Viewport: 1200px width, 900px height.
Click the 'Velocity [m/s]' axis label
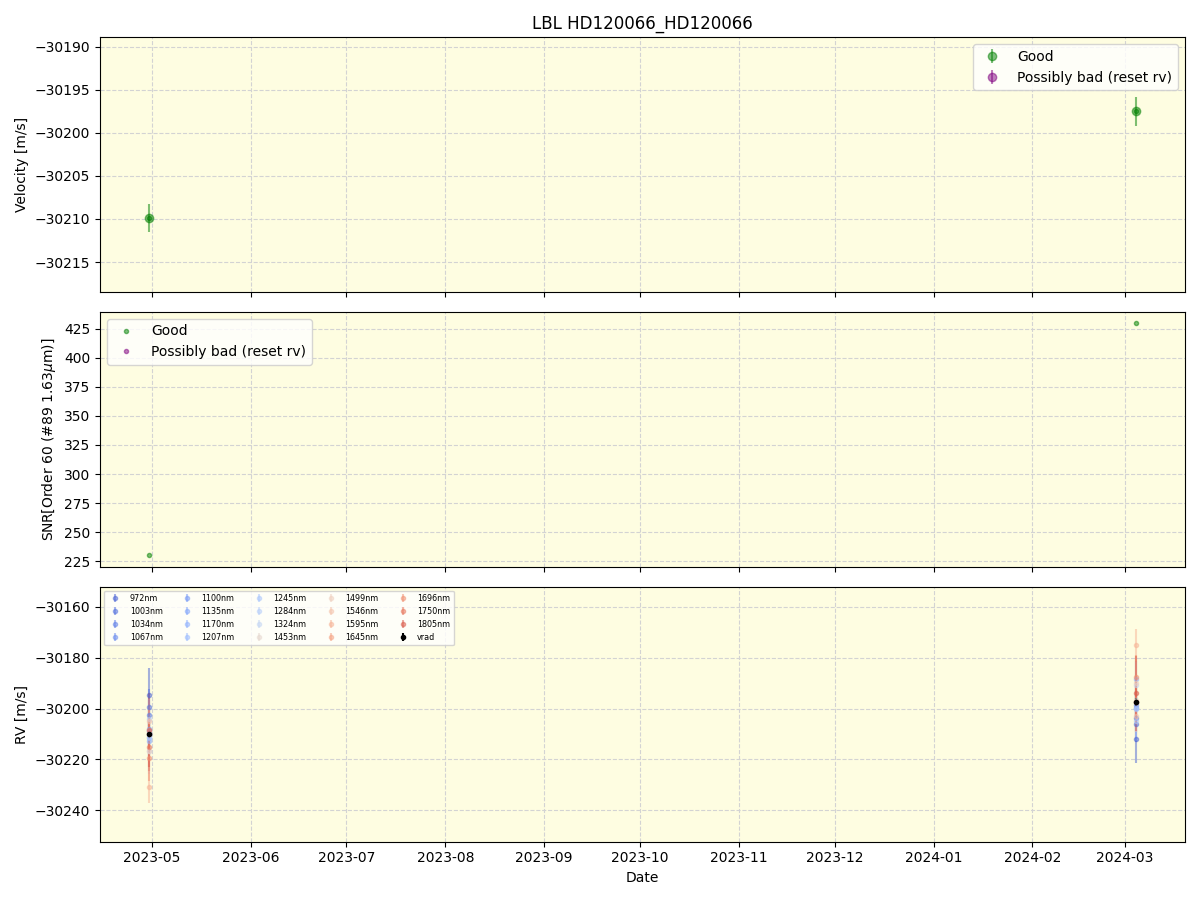point(21,165)
